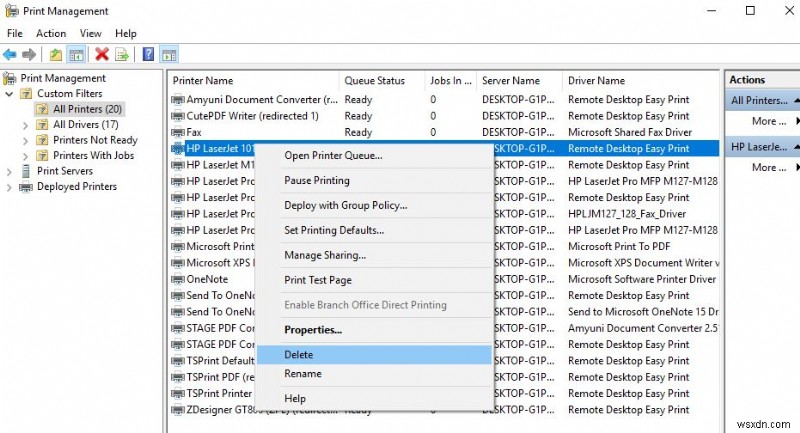This screenshot has width=800, height=433.
Task: Click the printer icon beside Fax
Action: [178, 133]
